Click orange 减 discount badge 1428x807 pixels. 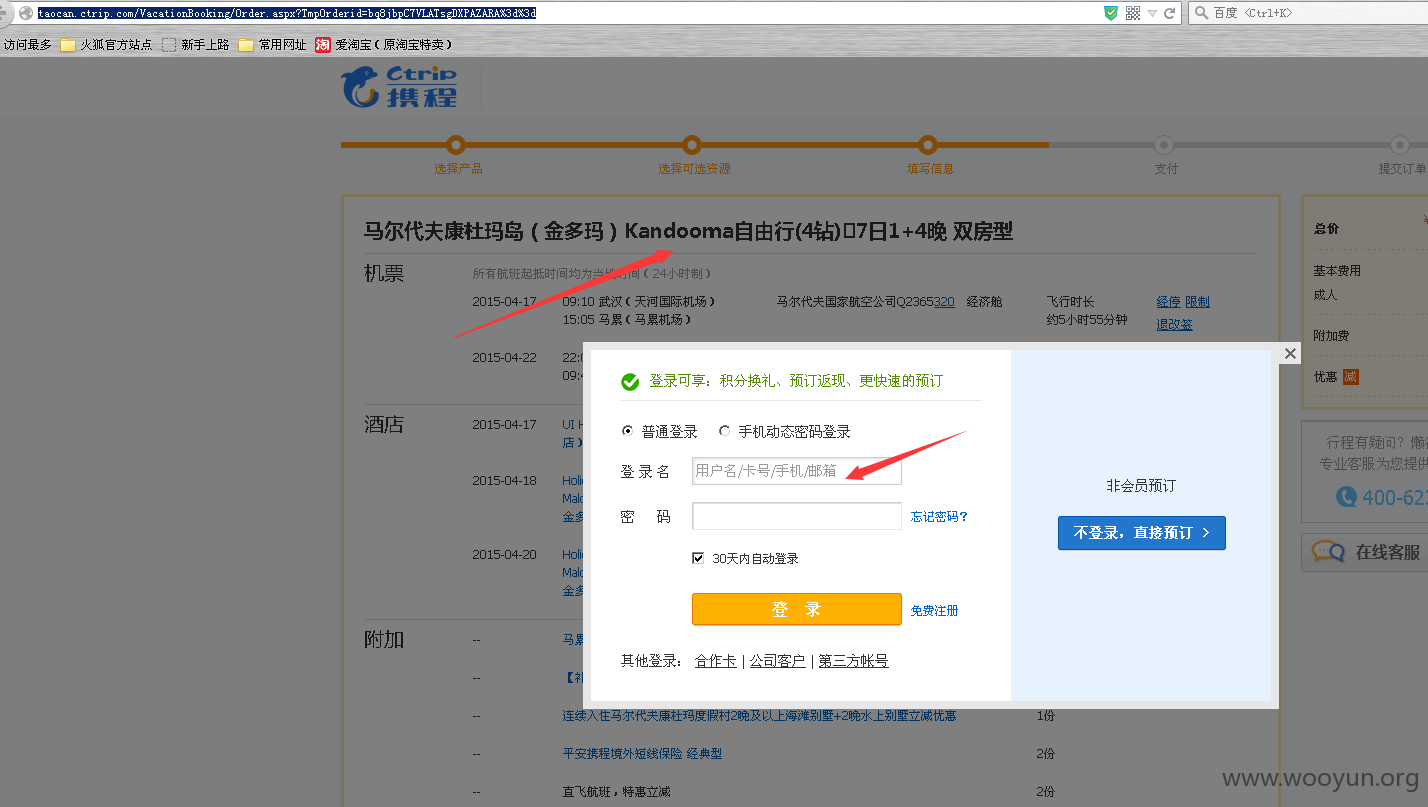coord(1350,377)
